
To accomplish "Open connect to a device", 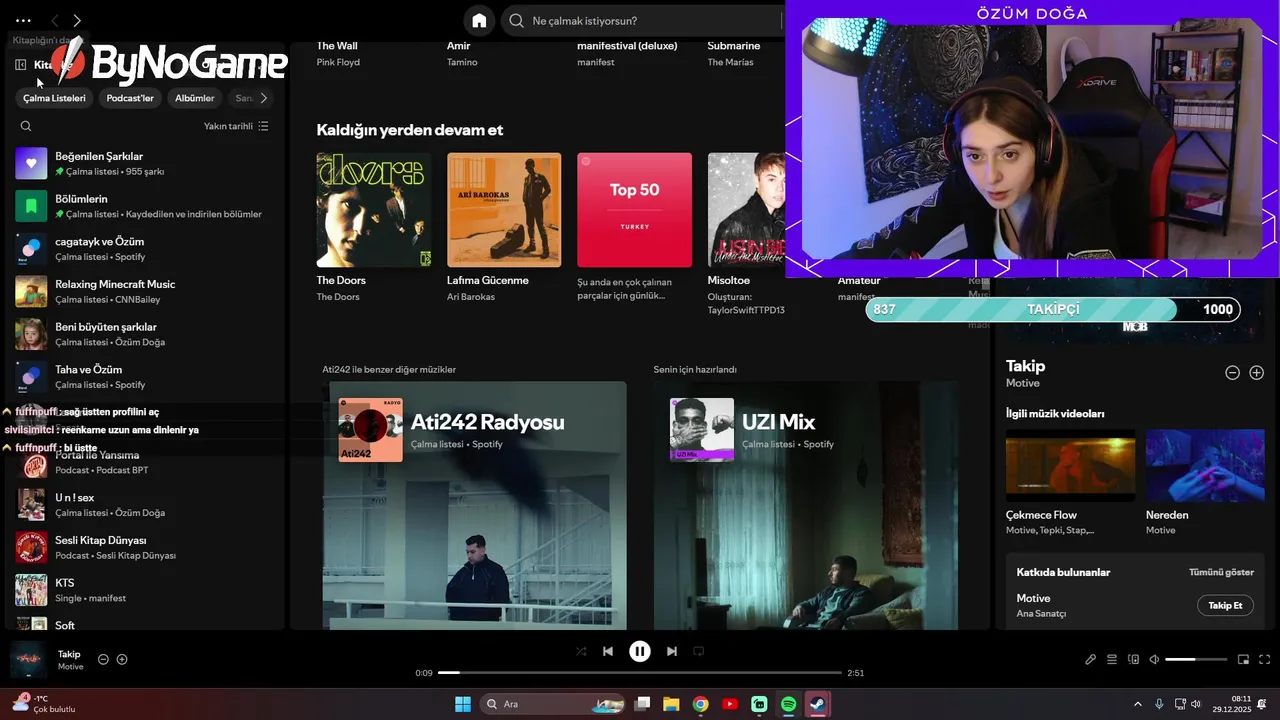I will click(x=1133, y=659).
